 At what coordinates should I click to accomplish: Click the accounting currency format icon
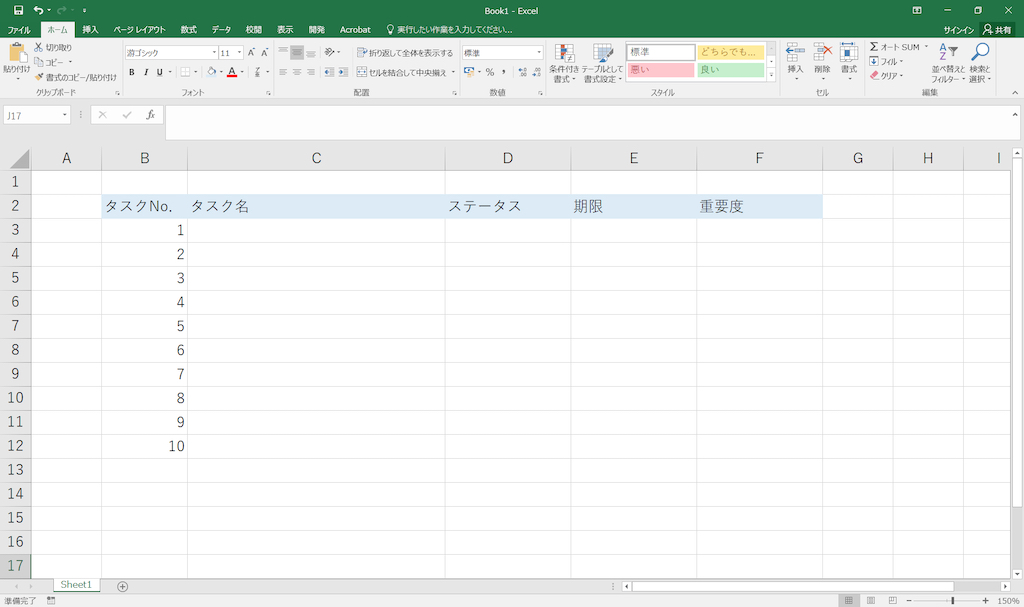click(469, 72)
